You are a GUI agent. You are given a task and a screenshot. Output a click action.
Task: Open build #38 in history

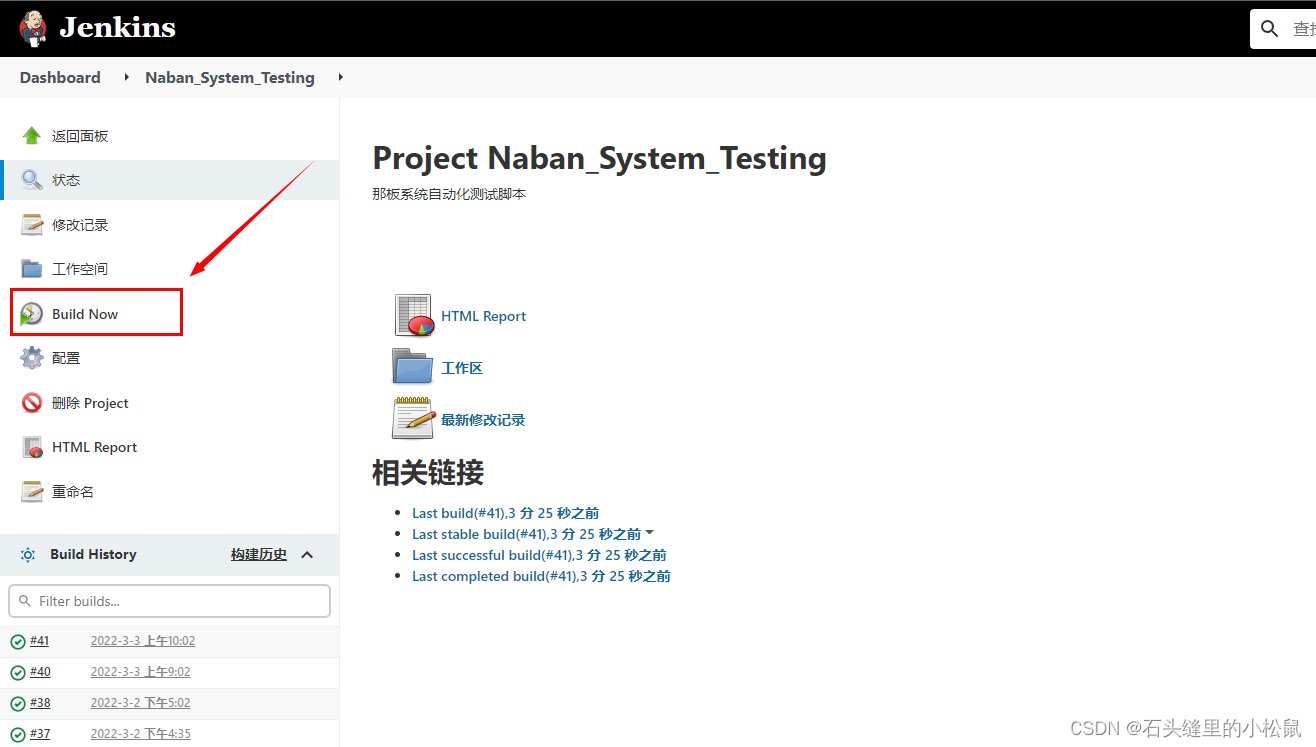point(40,703)
